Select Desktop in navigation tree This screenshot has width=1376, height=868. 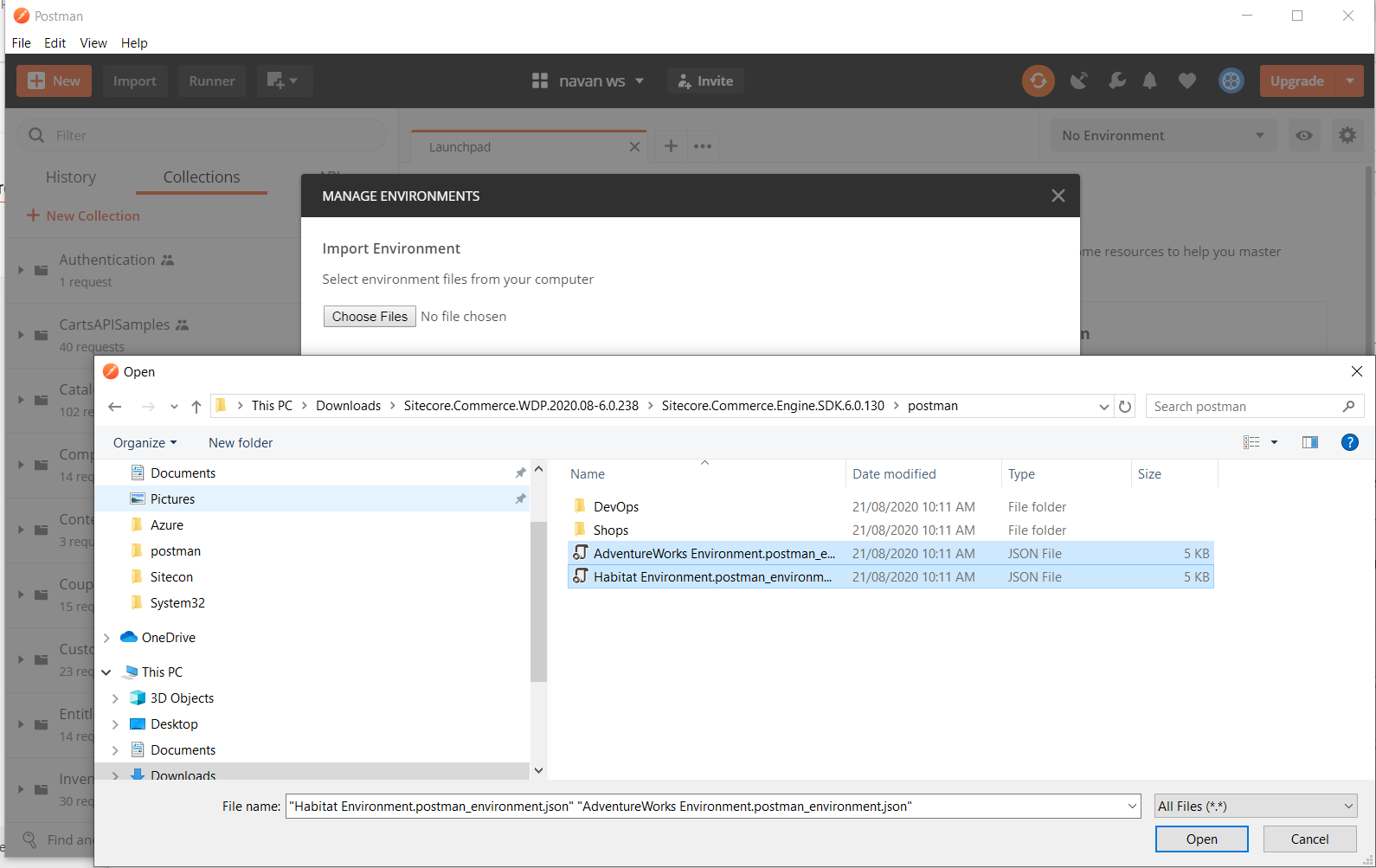[174, 723]
